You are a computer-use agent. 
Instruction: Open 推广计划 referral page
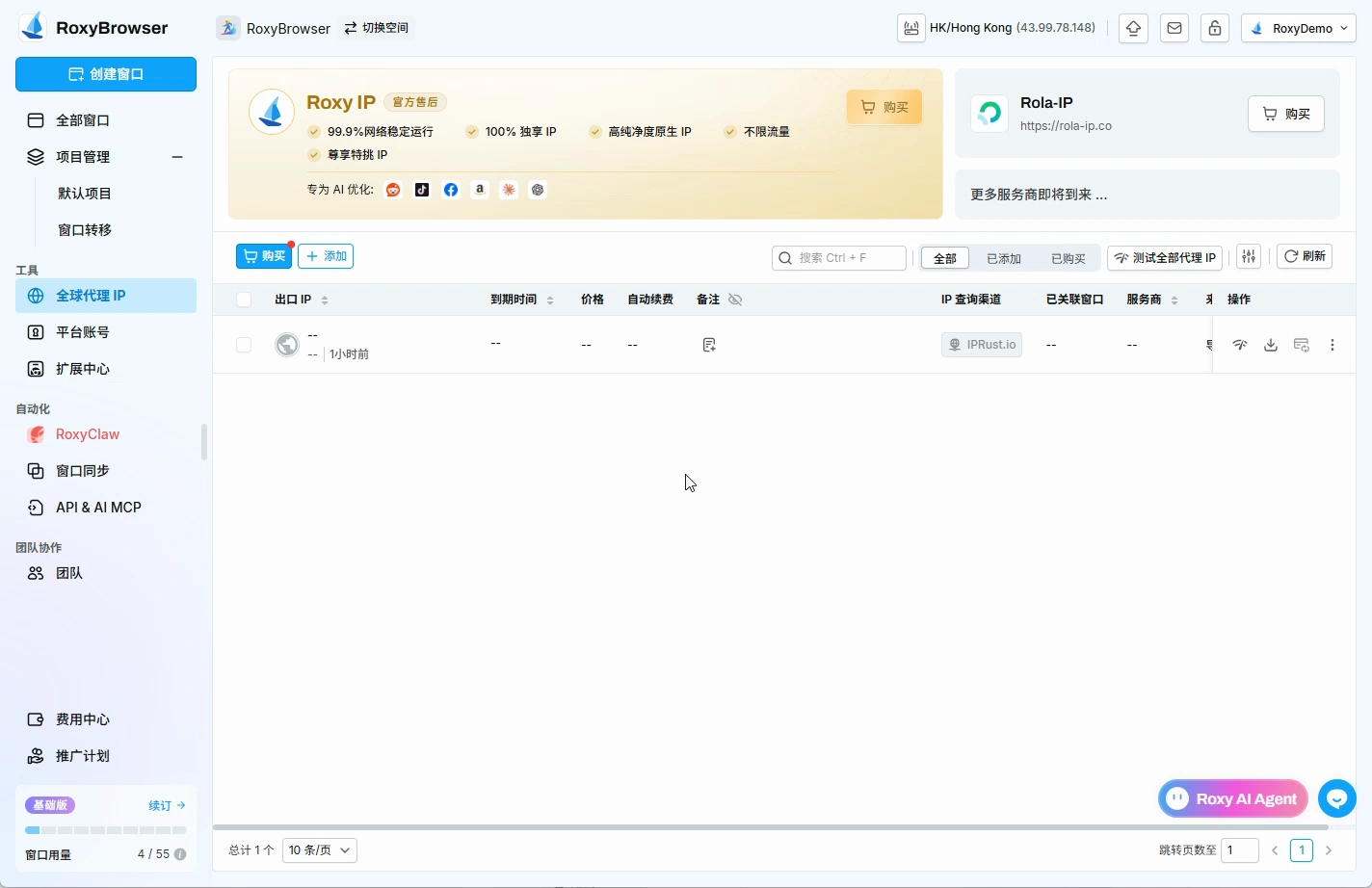[x=106, y=756]
